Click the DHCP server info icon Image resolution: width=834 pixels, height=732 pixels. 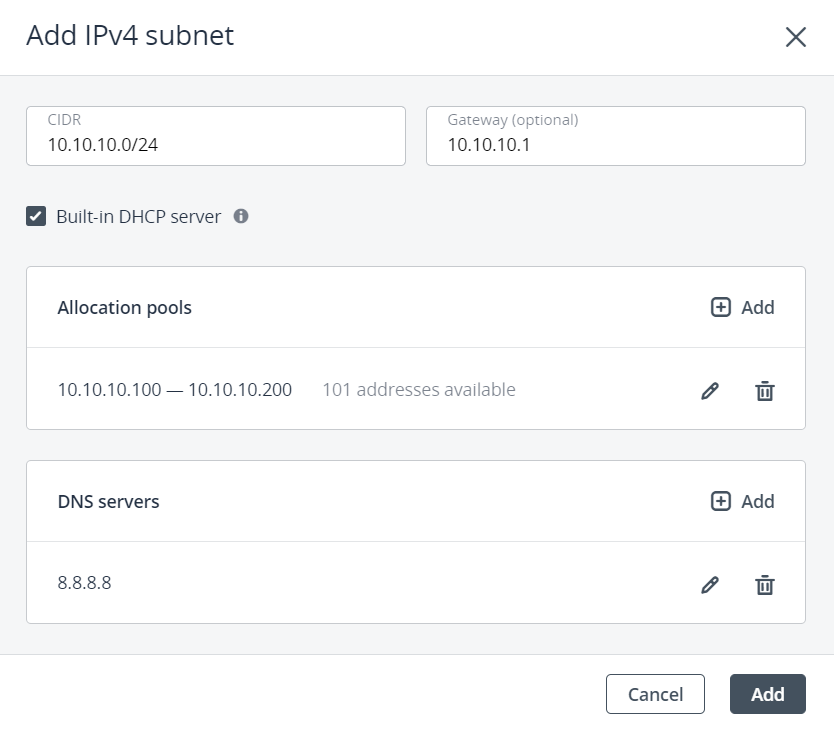[241, 216]
